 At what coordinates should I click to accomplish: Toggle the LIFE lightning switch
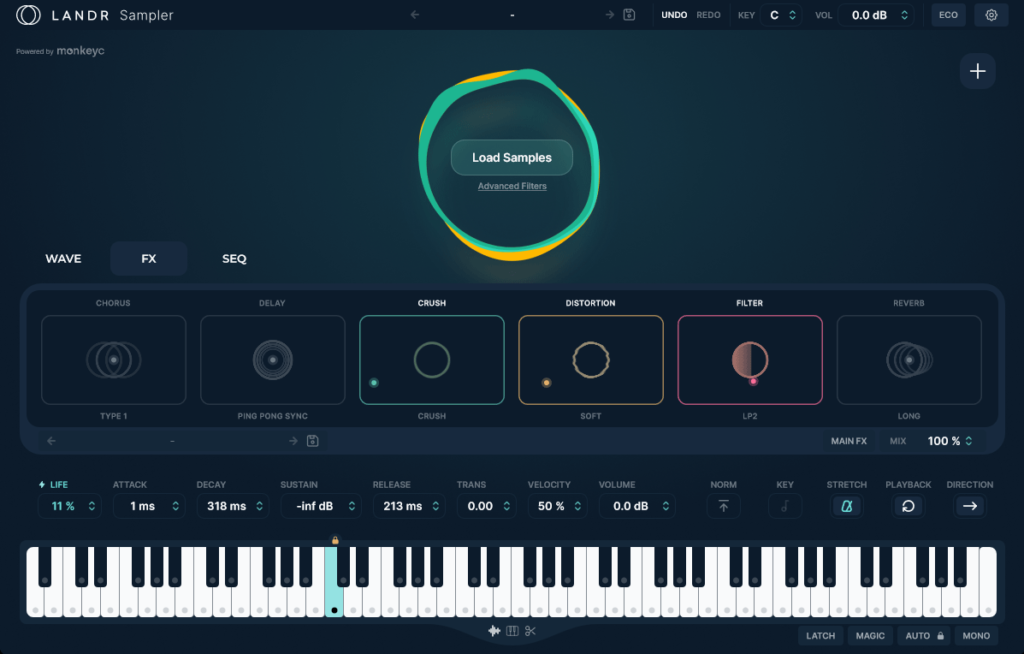(x=42, y=485)
